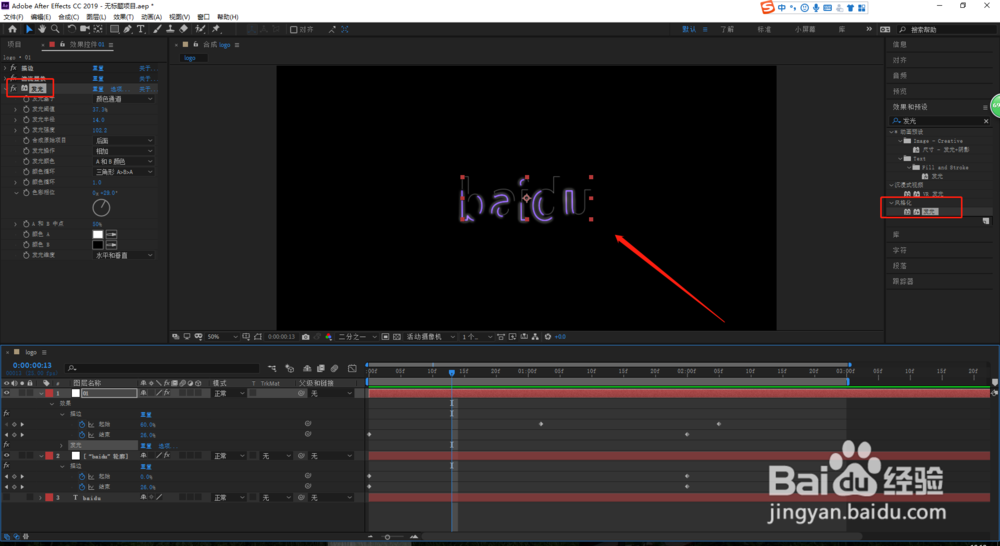Open the 效果(T) menu

pos(124,17)
